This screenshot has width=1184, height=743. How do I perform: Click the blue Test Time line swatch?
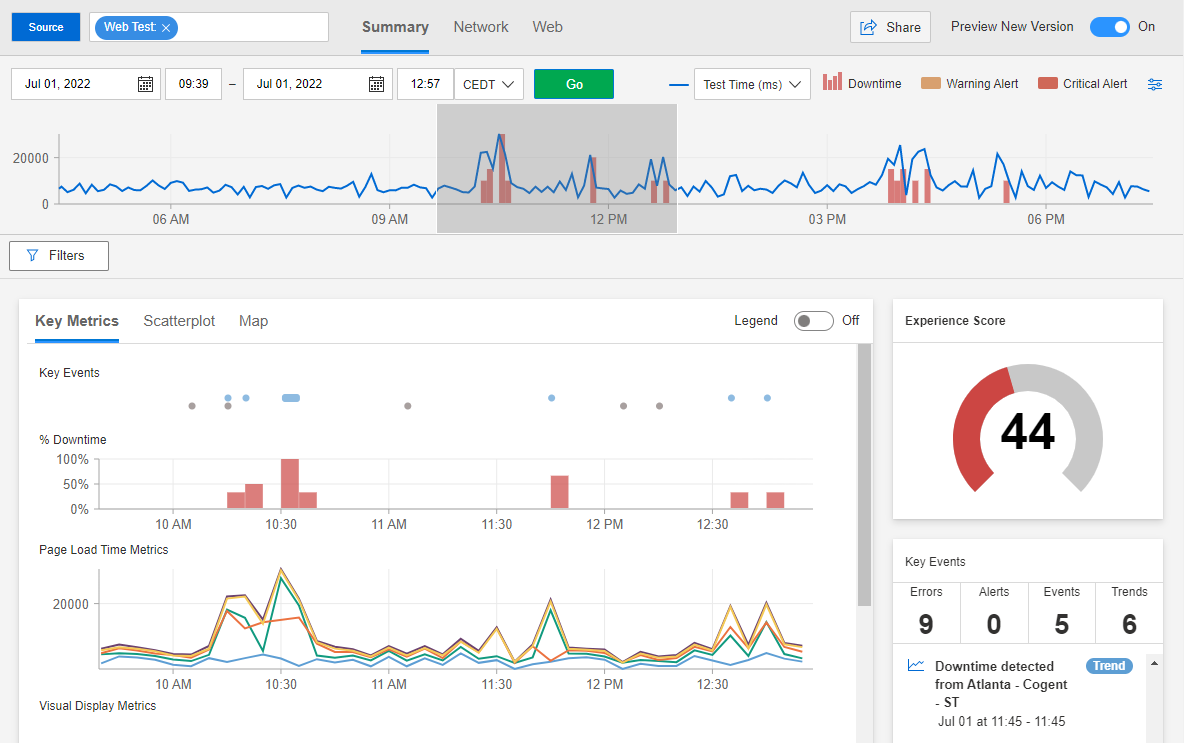pyautogui.click(x=679, y=85)
